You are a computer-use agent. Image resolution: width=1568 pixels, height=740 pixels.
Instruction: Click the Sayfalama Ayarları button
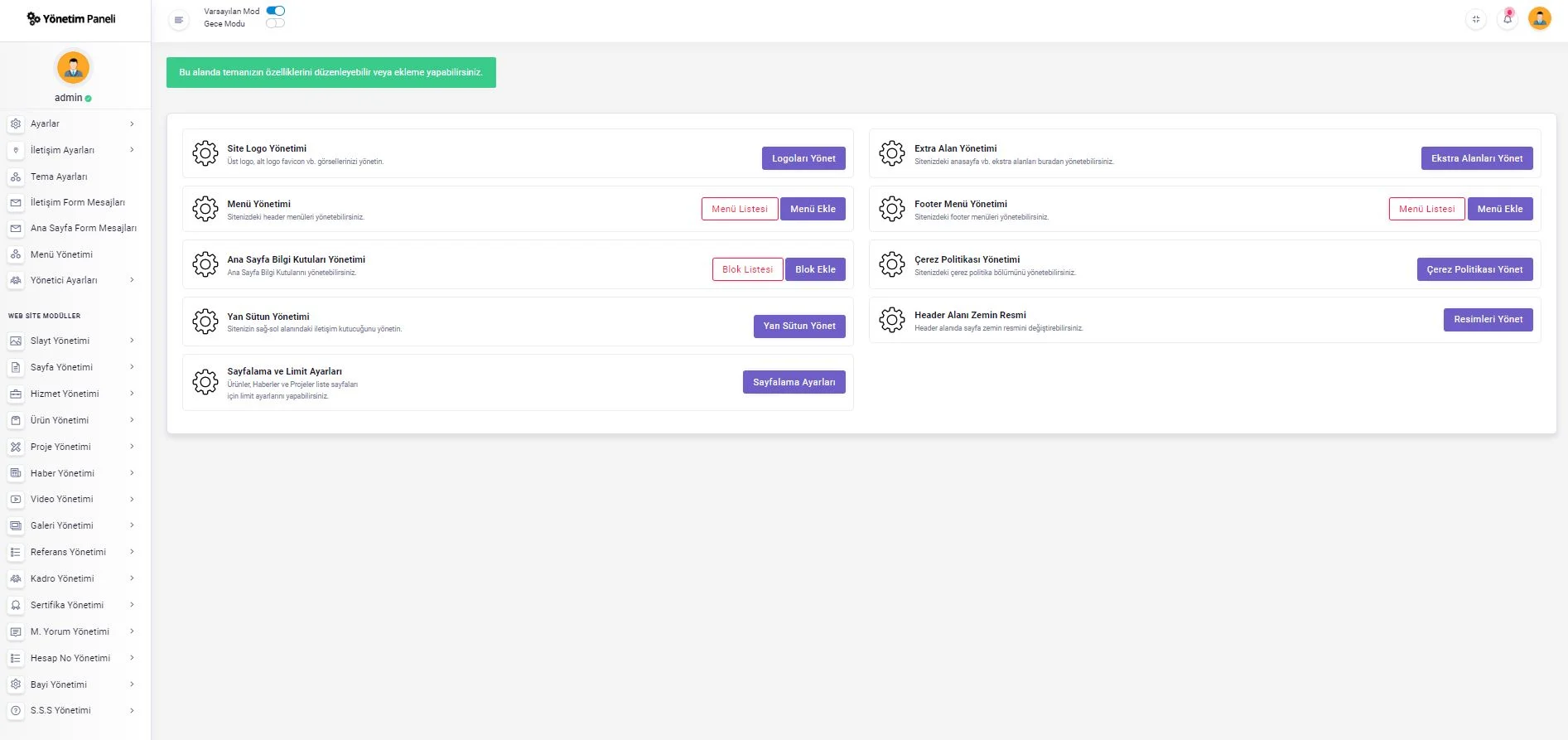point(794,382)
